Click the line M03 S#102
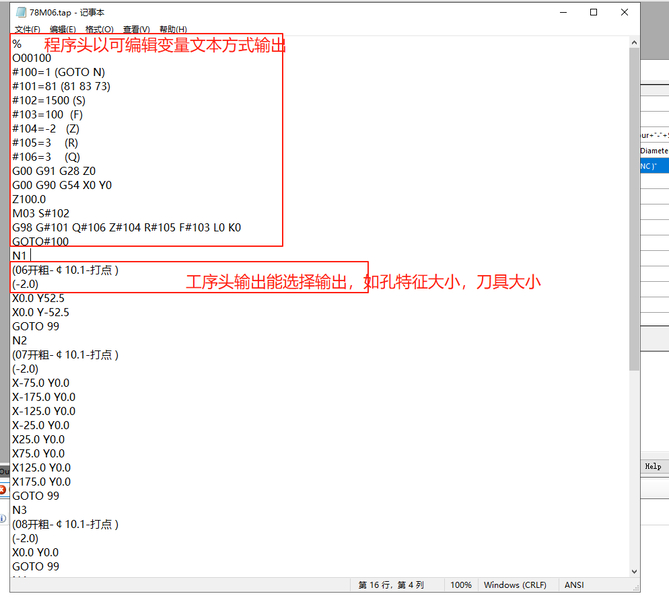Viewport: 669px width, 600px height. coord(41,213)
